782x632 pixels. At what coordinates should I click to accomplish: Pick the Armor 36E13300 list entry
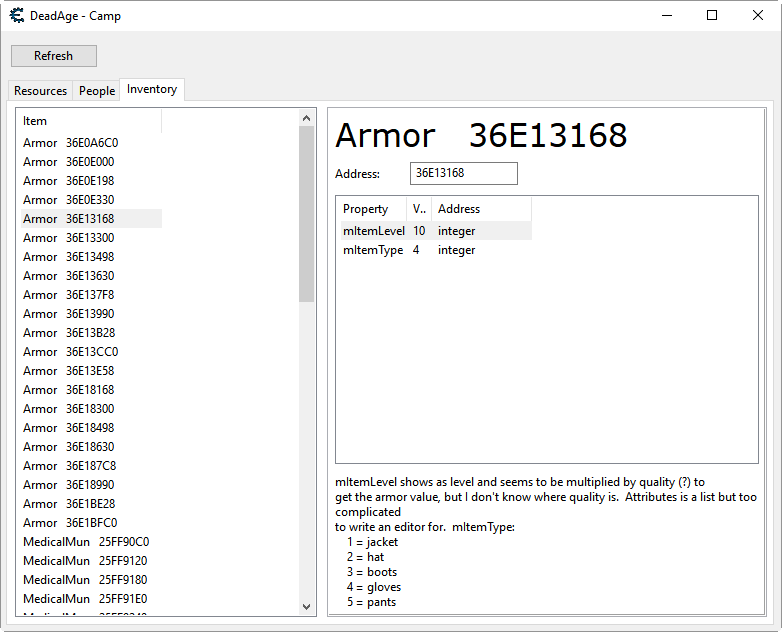click(70, 238)
